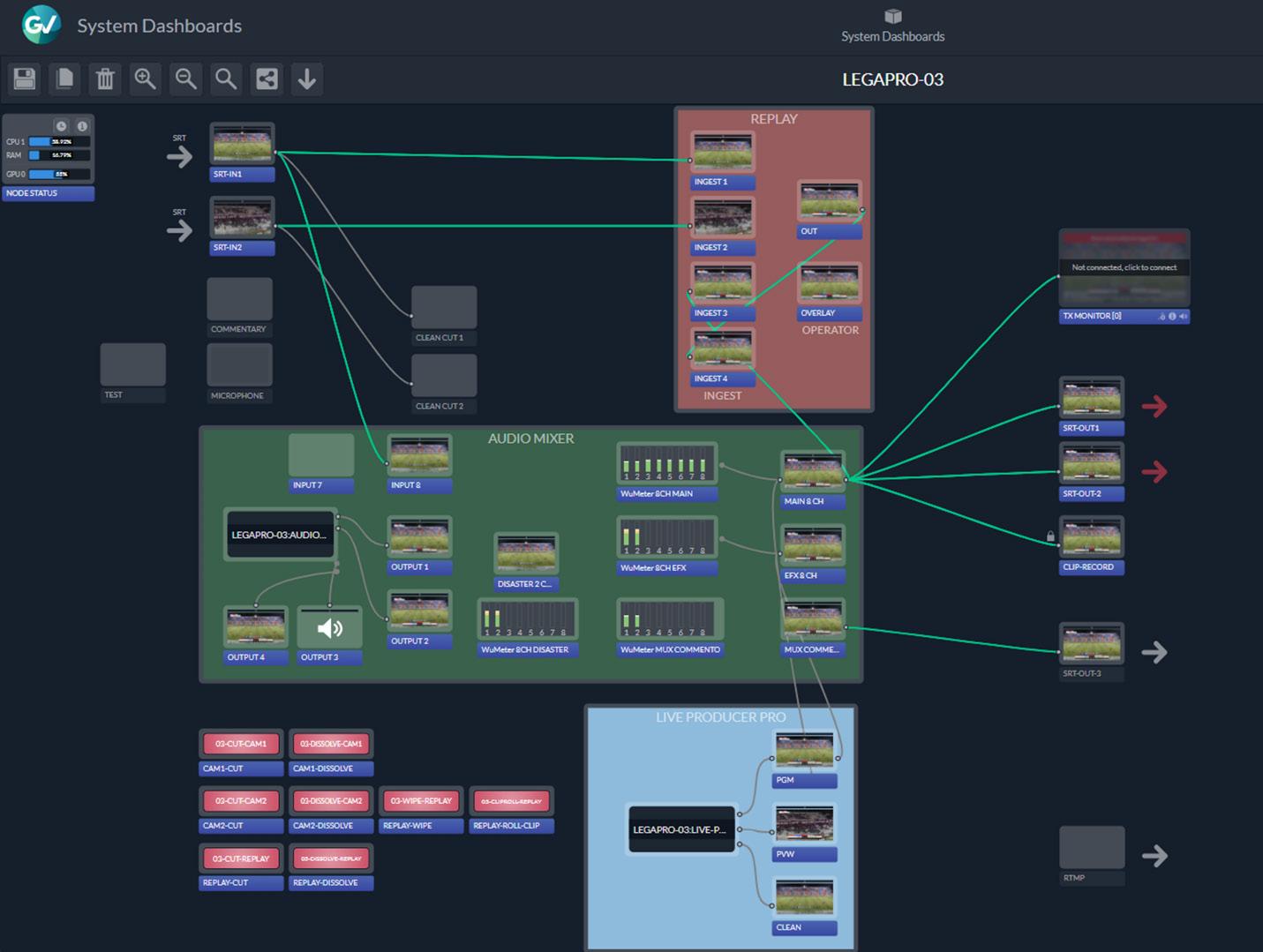1263x952 pixels.
Task: Select the PGM thumbnail in Live Producer
Action: pos(804,751)
